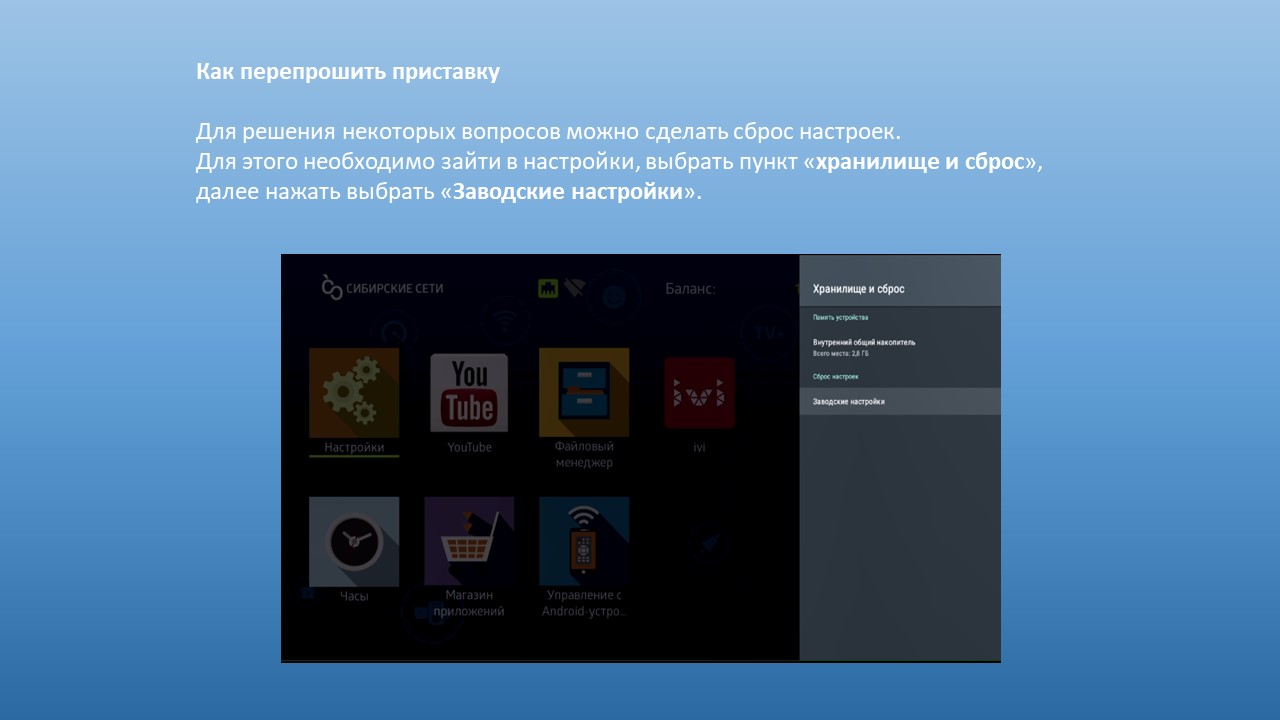Launch the ivi app icon
This screenshot has width=1280, height=720.
pos(700,393)
